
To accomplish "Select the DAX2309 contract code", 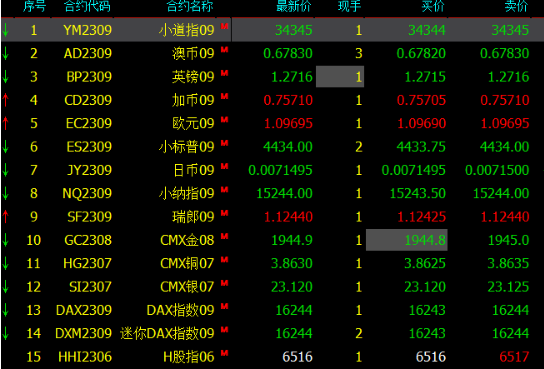I will [x=84, y=310].
